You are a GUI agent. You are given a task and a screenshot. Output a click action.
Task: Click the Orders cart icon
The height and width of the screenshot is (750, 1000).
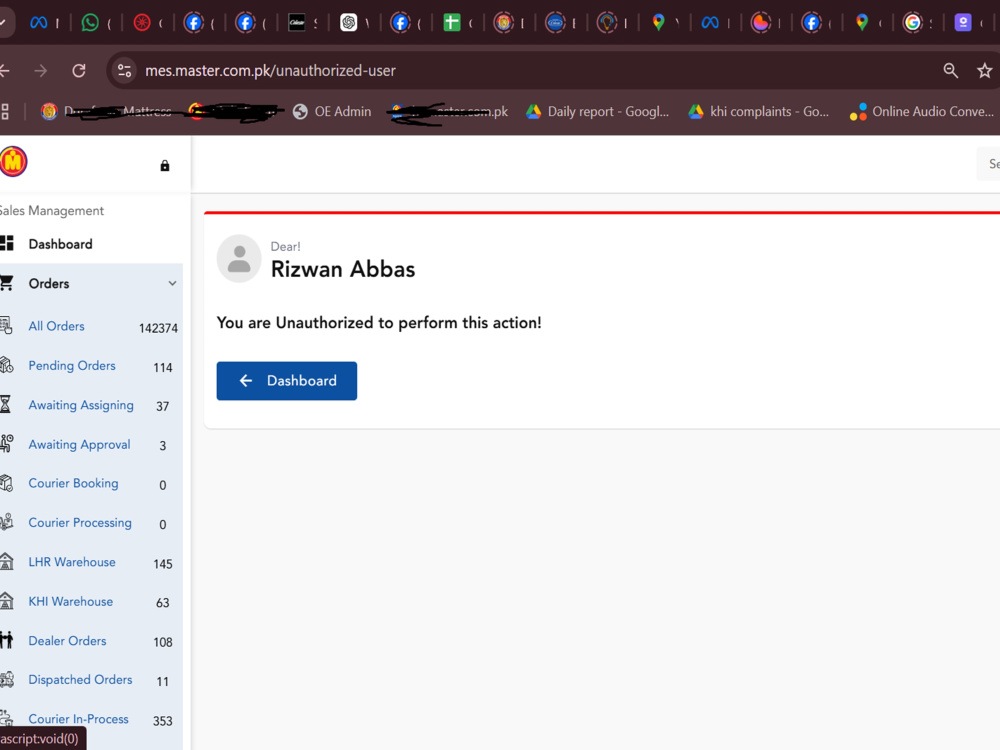[x=6, y=283]
